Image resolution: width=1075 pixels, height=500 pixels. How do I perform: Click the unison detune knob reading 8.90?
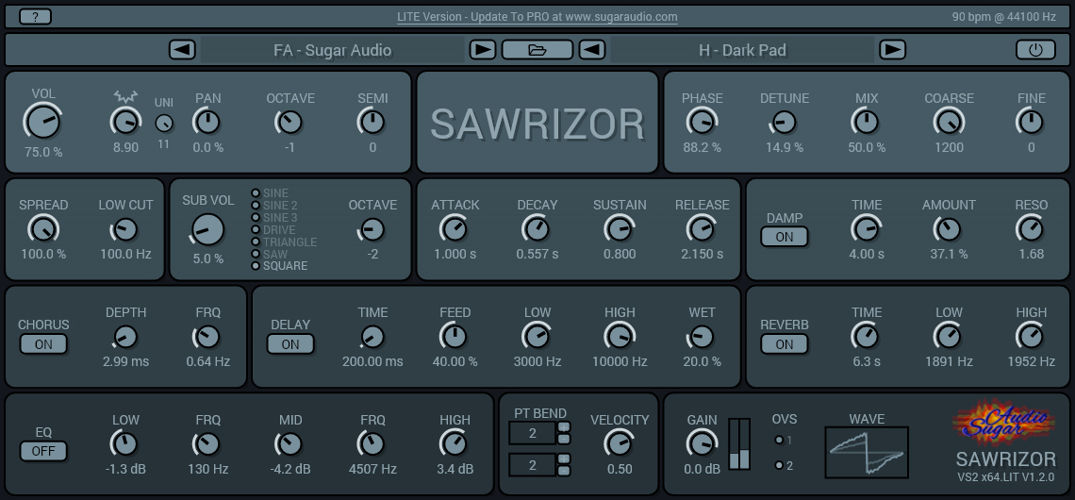tap(125, 122)
